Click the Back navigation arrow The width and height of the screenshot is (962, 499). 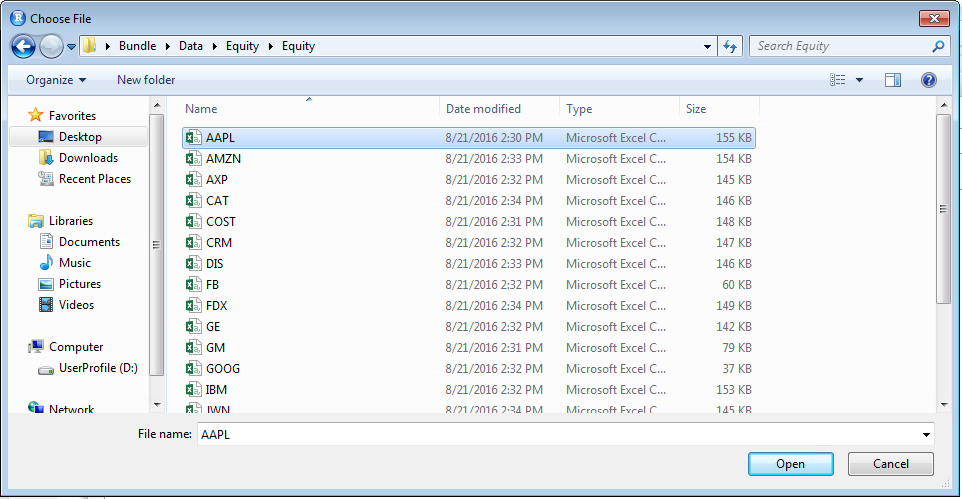tap(23, 47)
